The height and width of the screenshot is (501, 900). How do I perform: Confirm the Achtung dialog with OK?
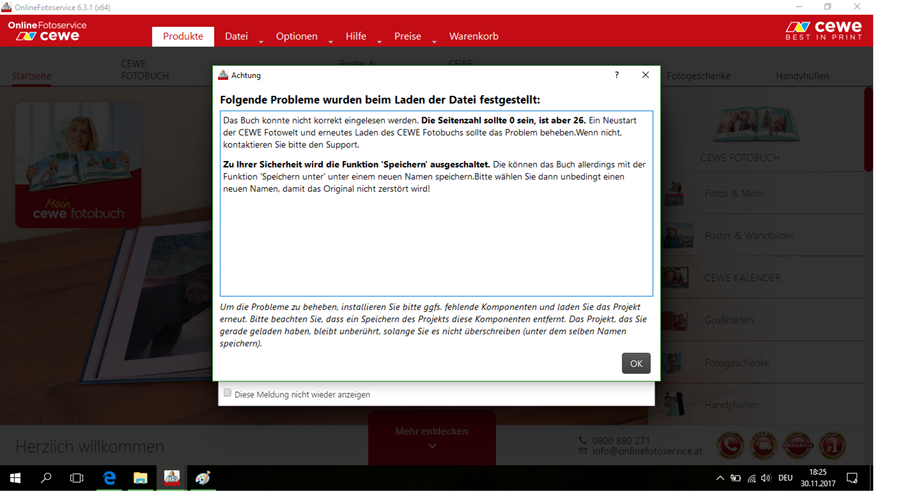click(636, 363)
